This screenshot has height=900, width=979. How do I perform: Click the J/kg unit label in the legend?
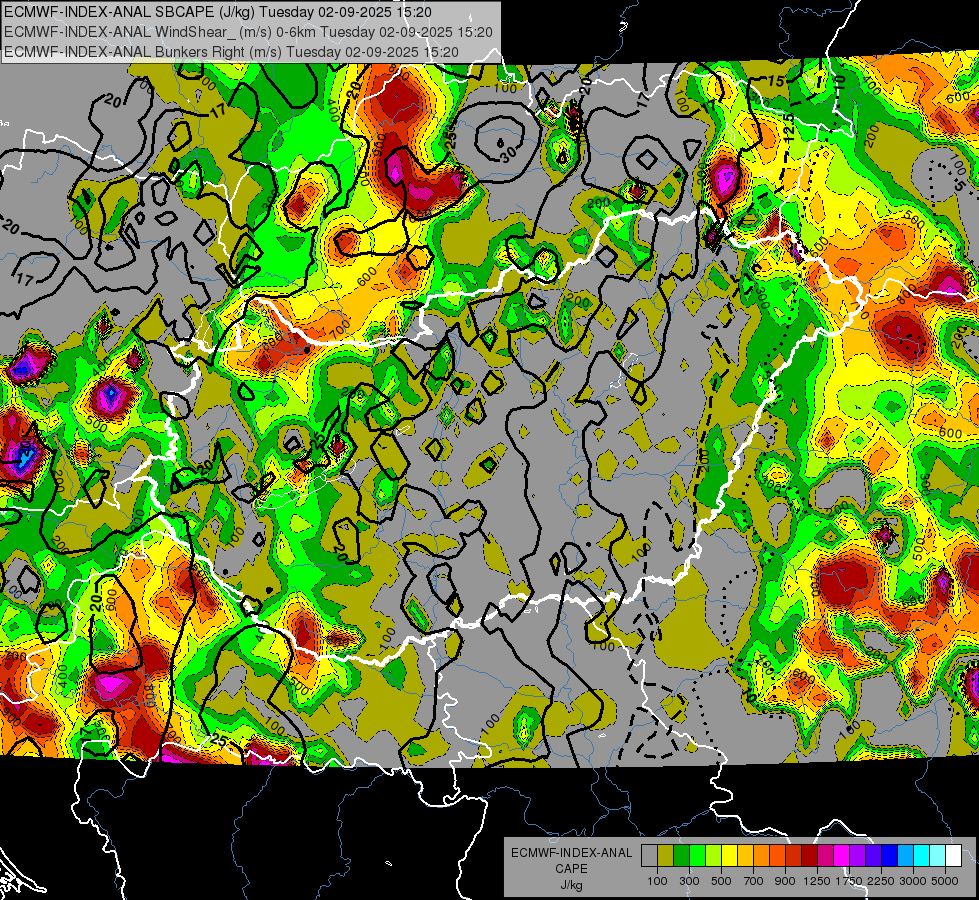(572, 885)
